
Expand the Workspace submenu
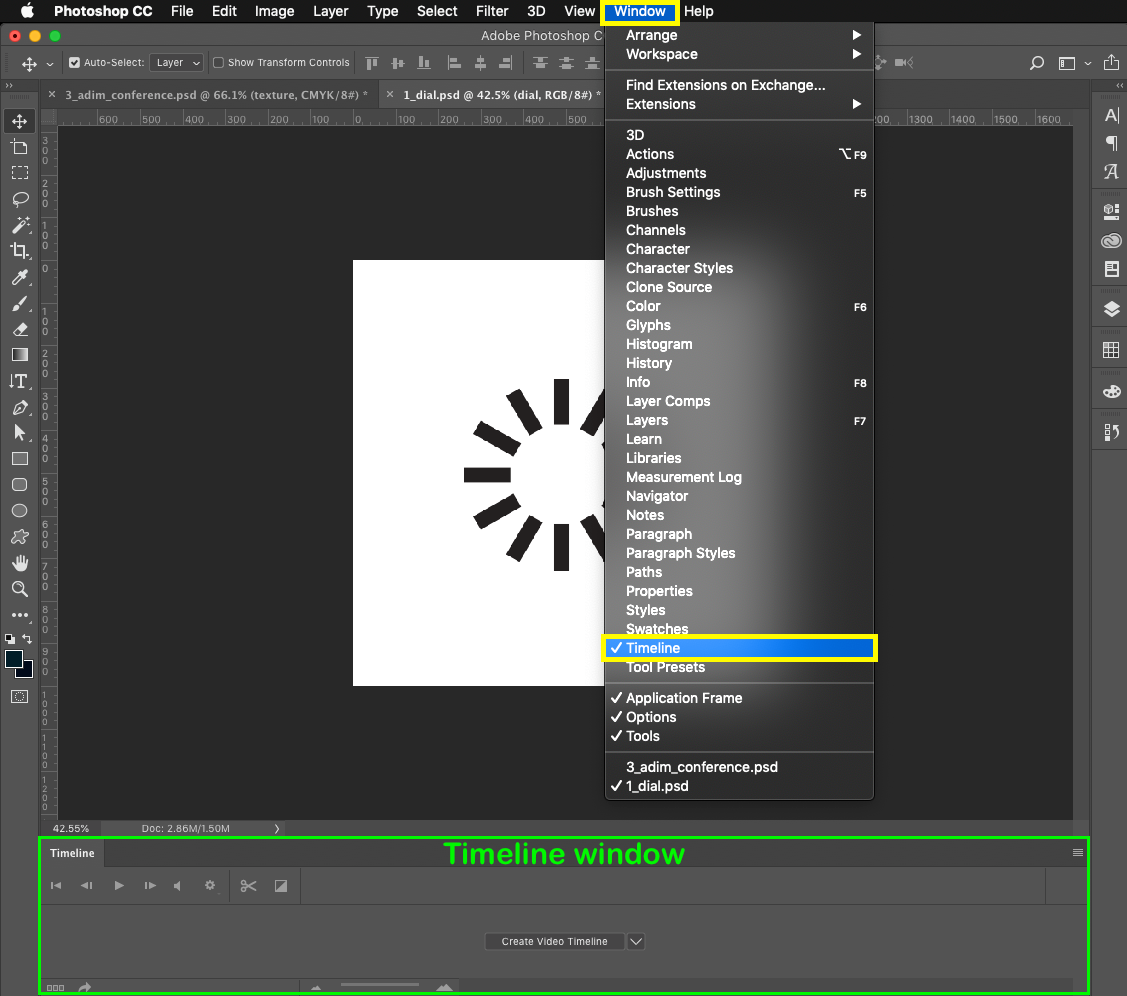(740, 54)
